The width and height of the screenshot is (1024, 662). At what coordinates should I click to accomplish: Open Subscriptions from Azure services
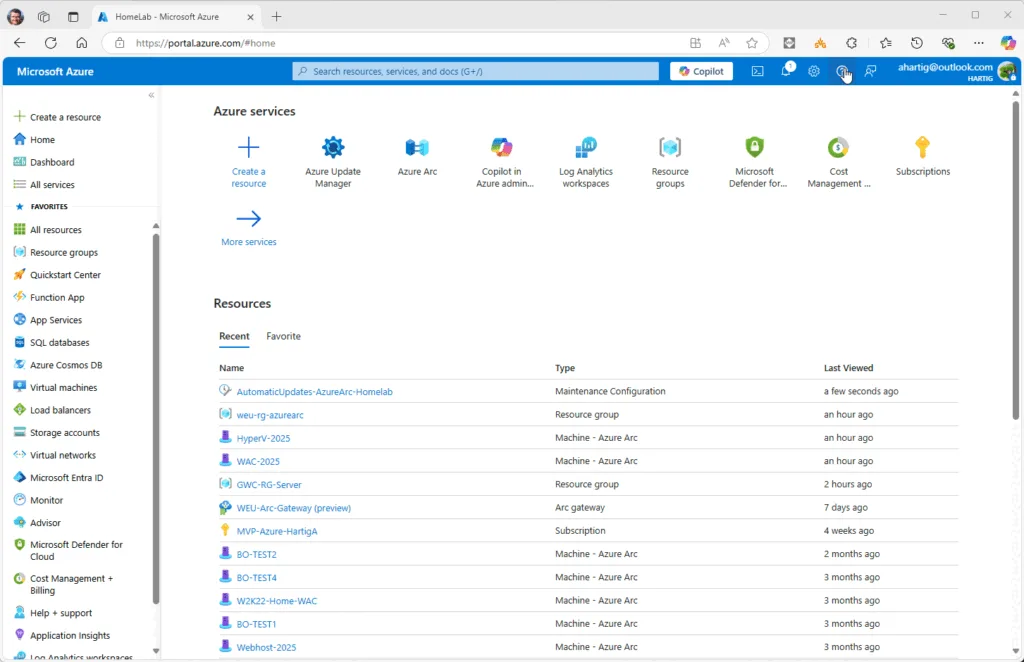pyautogui.click(x=922, y=158)
